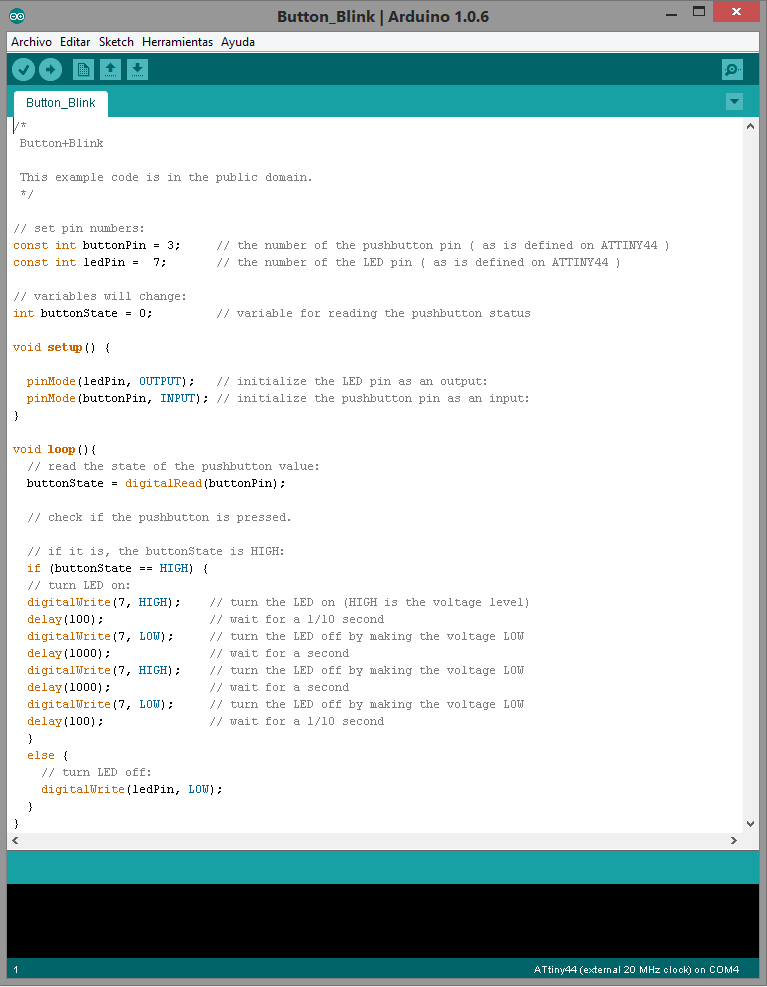Click the 'Button+Blink' comment line
This screenshot has width=767, height=987.
(x=61, y=144)
